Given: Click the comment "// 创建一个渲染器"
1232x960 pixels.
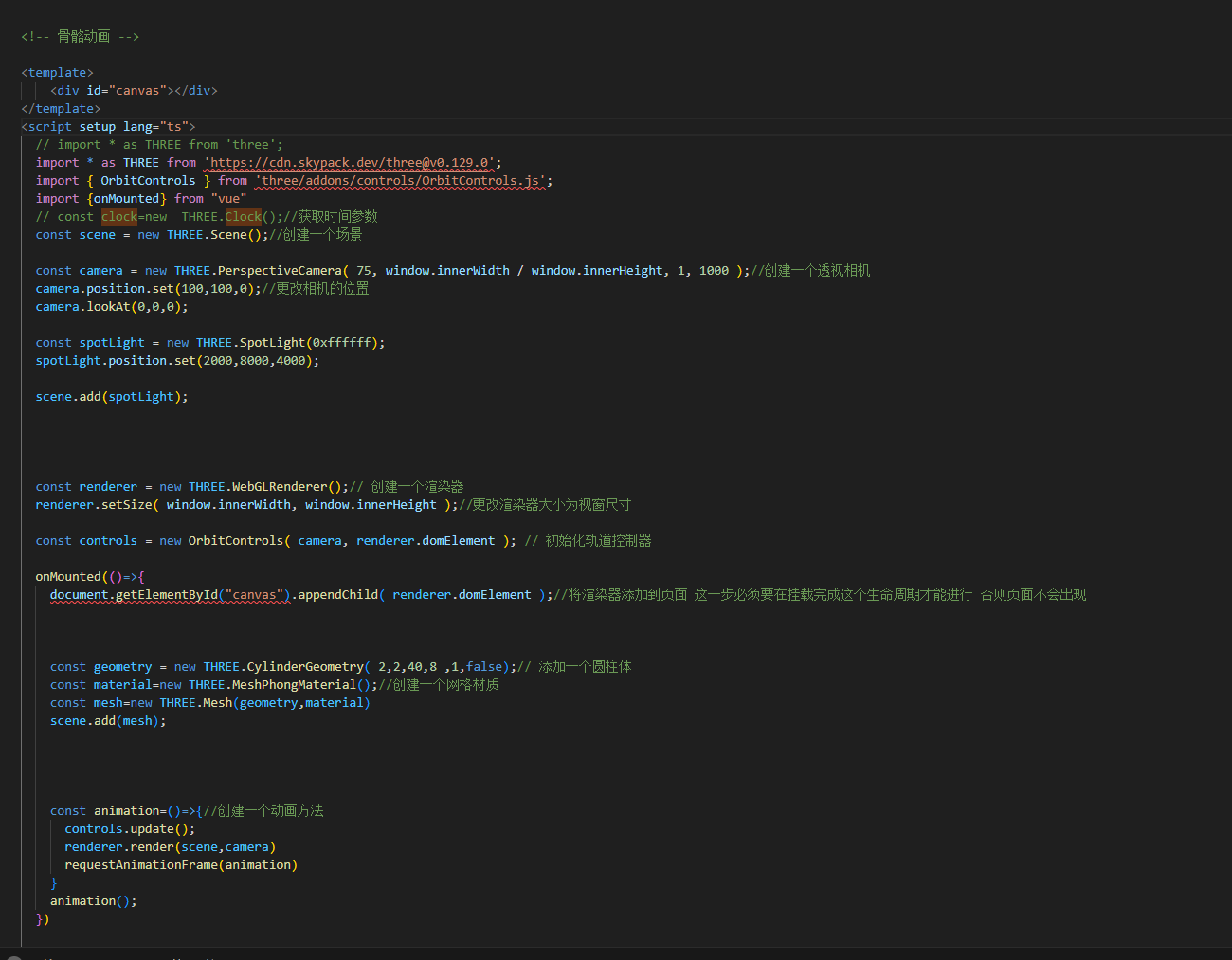Looking at the screenshot, I should point(407,487).
